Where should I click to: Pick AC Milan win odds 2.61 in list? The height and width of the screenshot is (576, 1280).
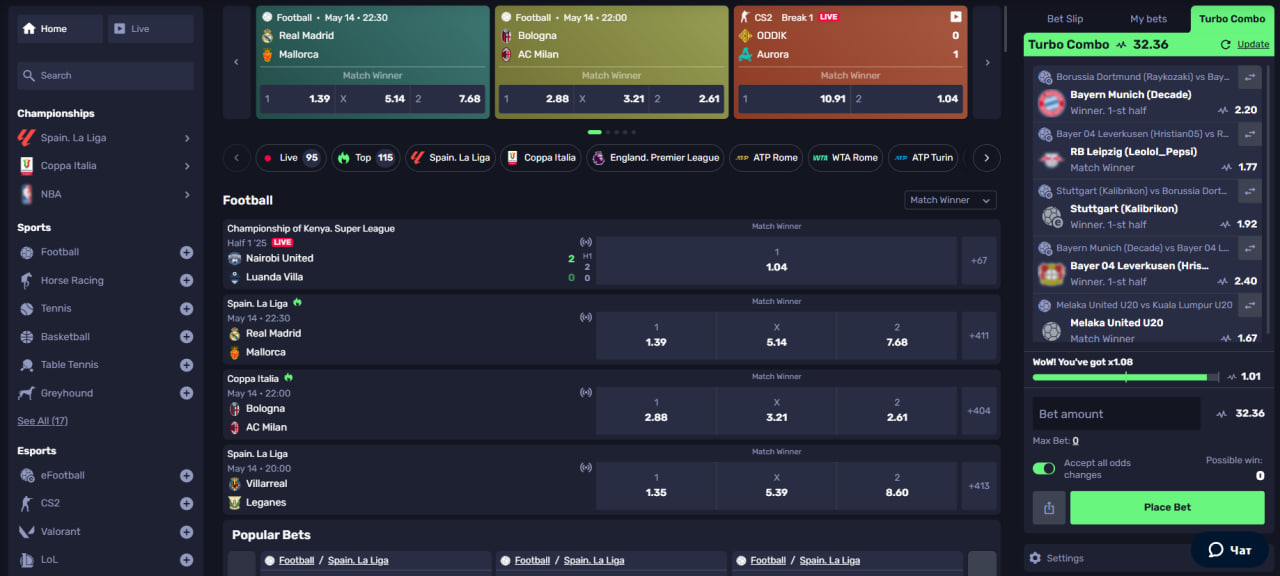[897, 410]
